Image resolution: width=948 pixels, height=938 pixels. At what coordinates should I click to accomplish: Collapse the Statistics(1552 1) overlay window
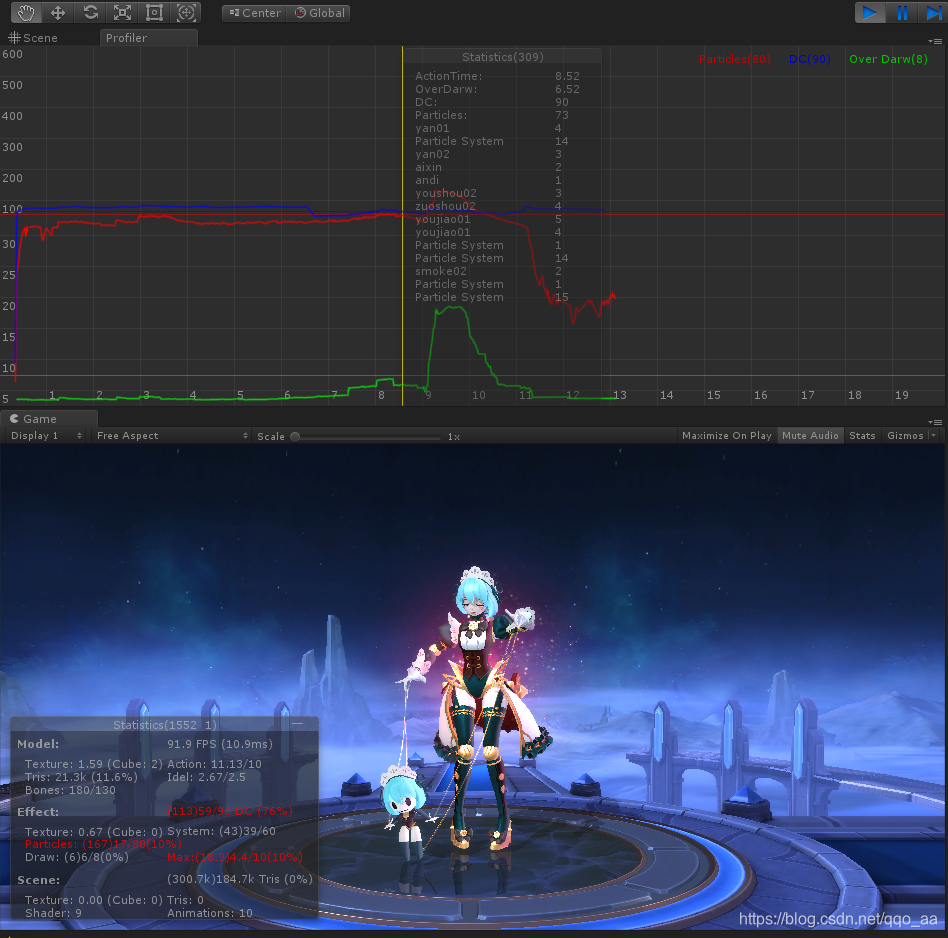click(x=297, y=724)
